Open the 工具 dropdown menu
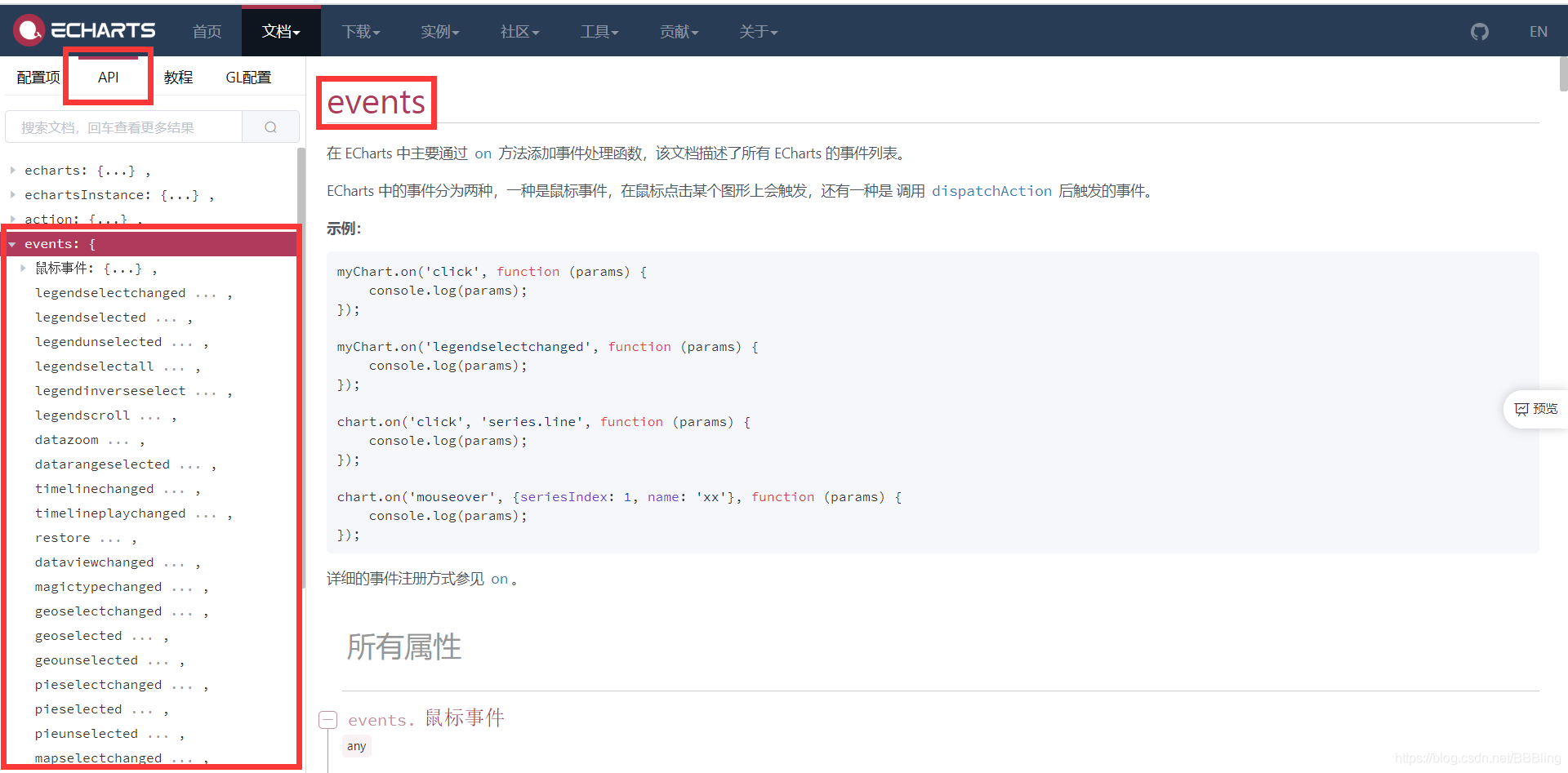Viewport: 1568px width, 773px height. click(599, 32)
